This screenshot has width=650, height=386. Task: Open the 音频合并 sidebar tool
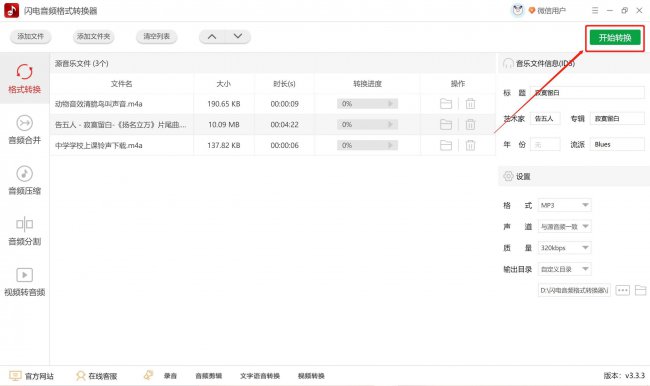tap(24, 129)
